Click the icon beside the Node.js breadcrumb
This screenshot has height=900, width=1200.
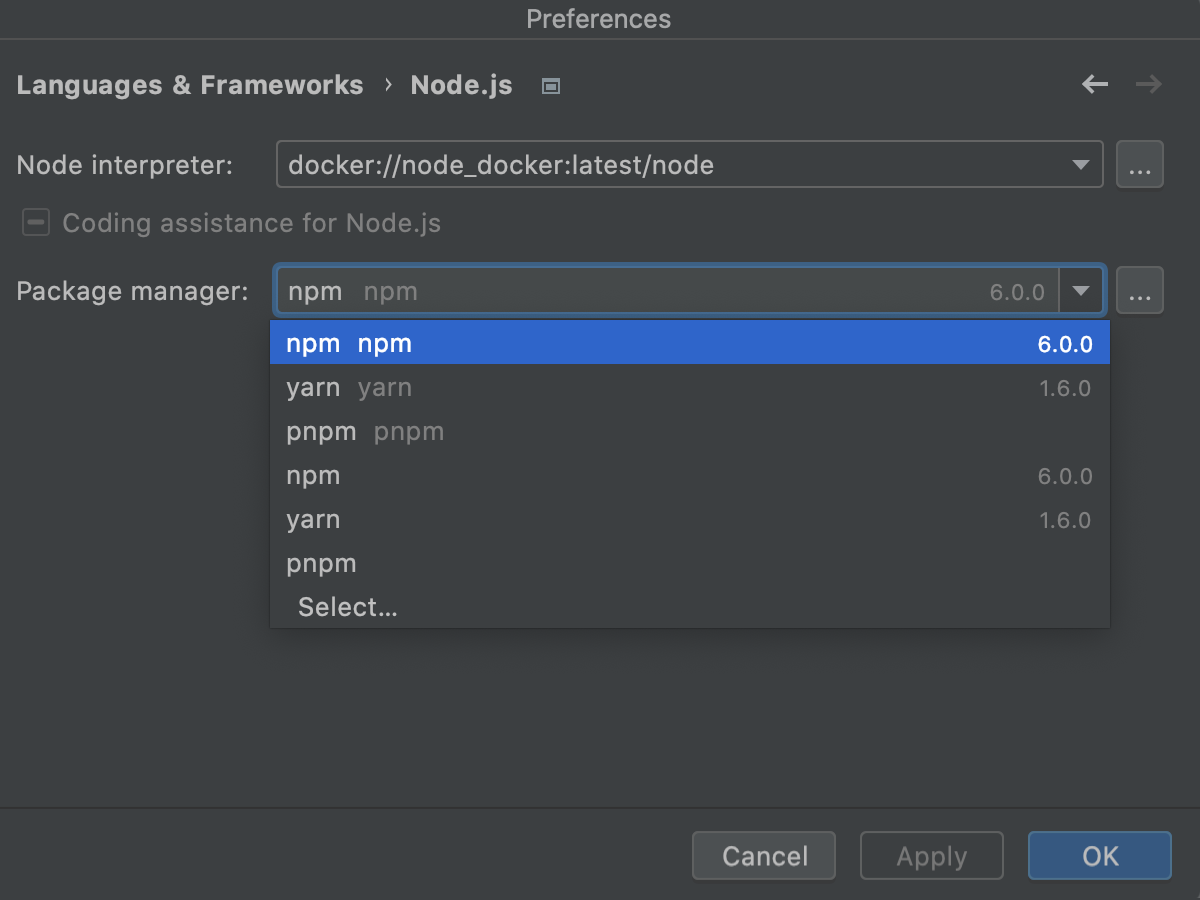click(x=549, y=86)
